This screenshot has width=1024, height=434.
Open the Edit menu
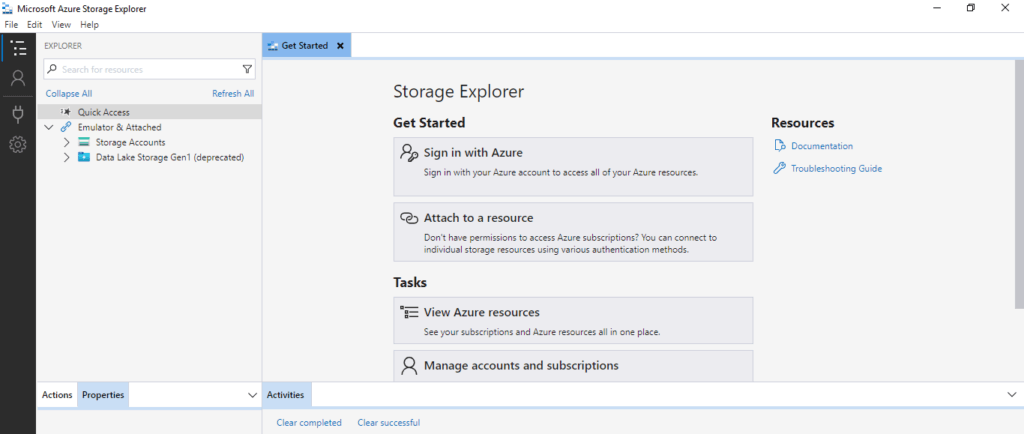(x=35, y=25)
